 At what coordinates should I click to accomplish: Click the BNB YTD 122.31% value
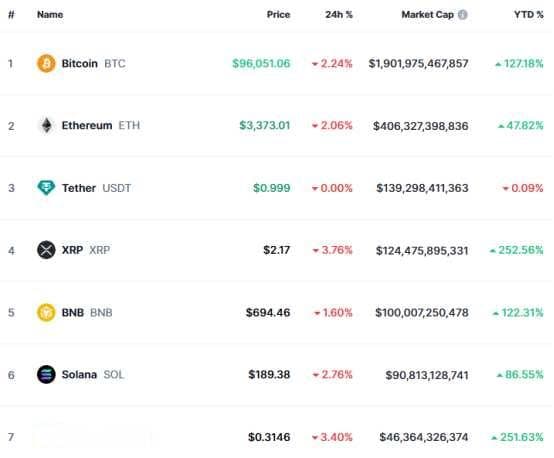(x=518, y=313)
